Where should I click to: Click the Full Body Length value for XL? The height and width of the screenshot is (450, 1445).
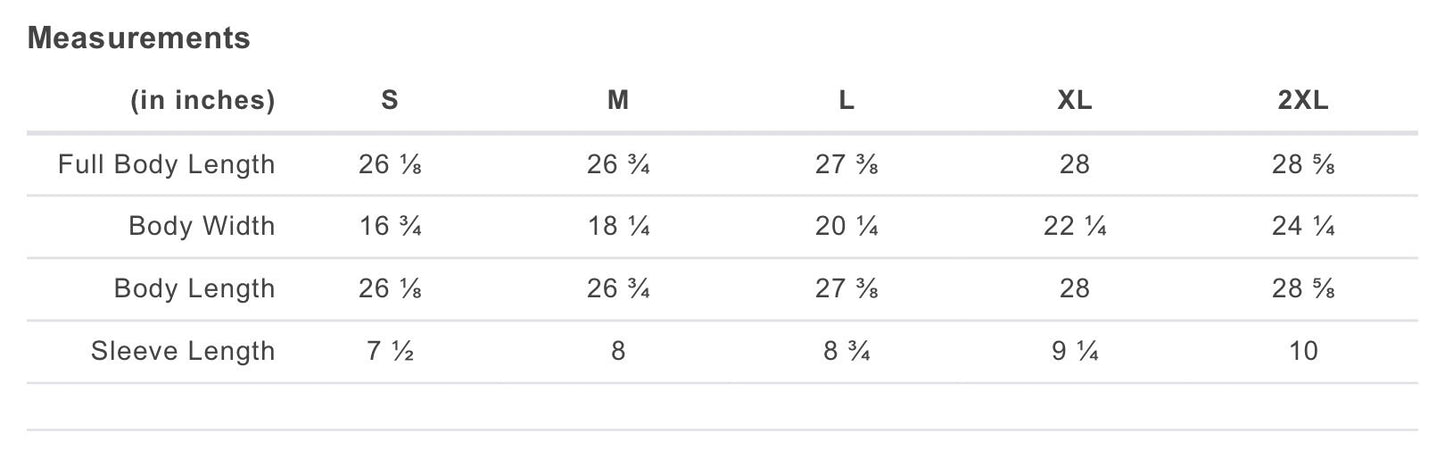(x=1075, y=164)
